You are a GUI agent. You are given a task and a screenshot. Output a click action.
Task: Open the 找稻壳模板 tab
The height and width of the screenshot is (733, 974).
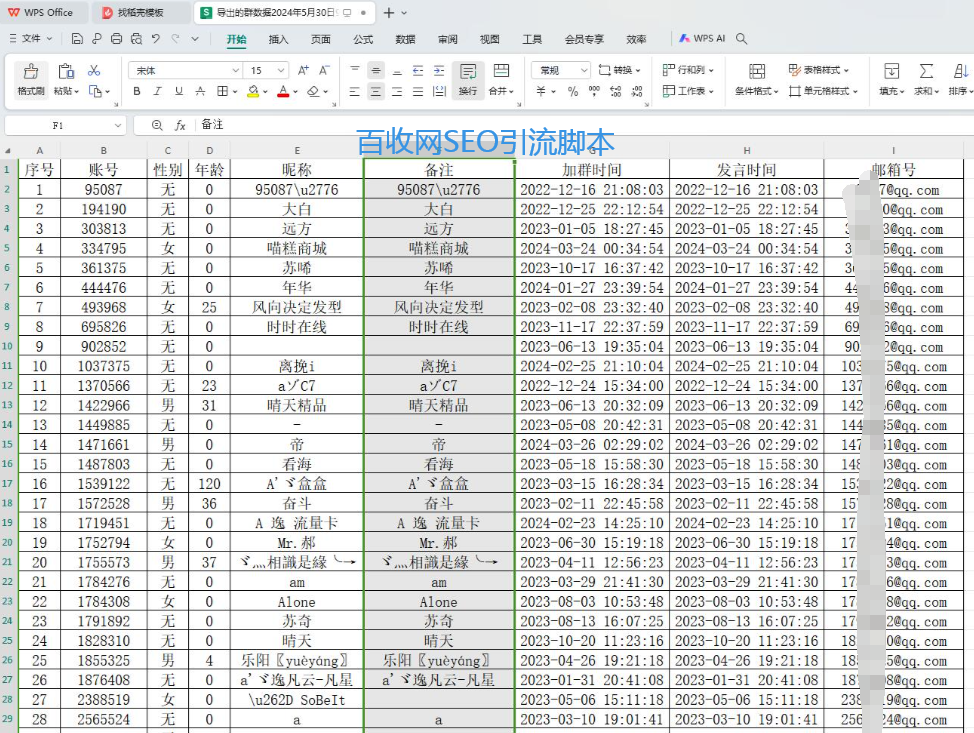pos(140,12)
